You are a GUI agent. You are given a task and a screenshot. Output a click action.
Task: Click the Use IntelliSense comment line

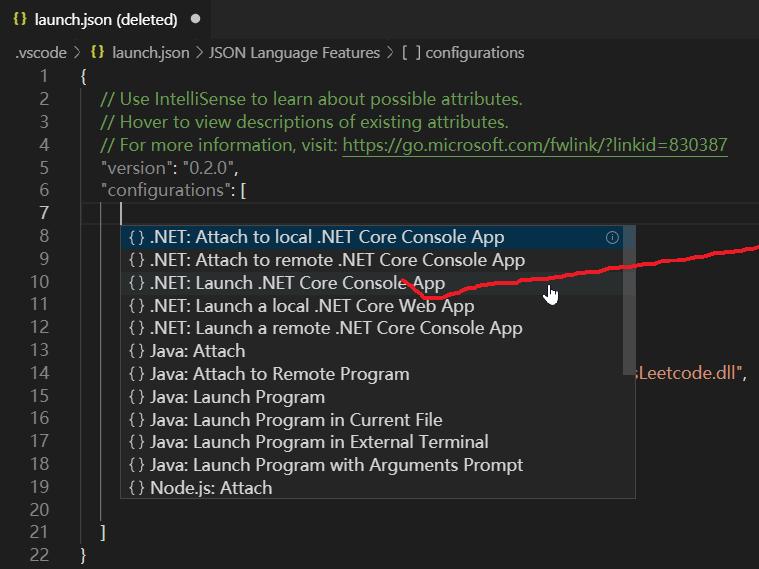tap(311, 99)
